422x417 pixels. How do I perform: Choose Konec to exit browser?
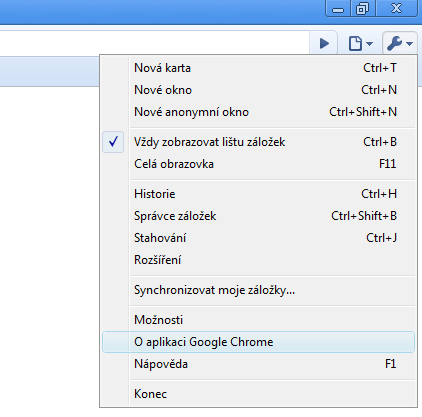point(258,394)
